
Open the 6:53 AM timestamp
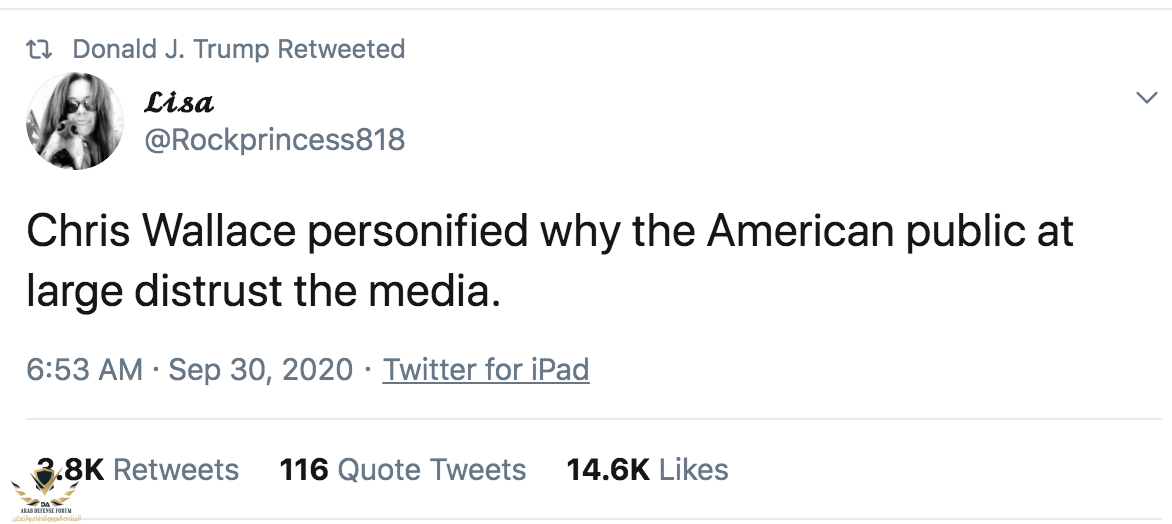tap(84, 370)
